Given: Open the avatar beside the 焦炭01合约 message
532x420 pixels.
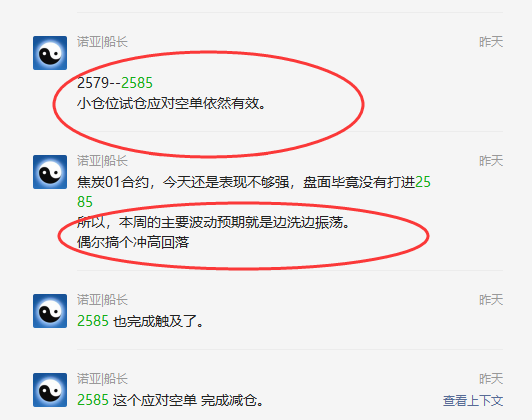Looking at the screenshot, I should click(x=50, y=172).
